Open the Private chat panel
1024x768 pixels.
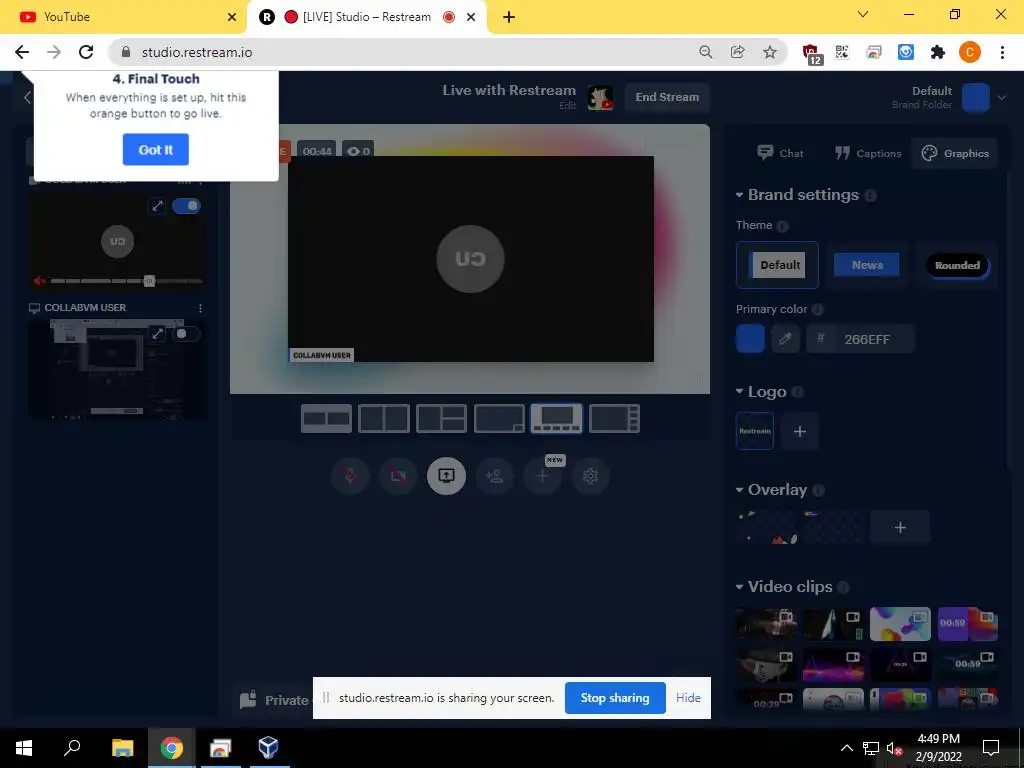coord(274,700)
